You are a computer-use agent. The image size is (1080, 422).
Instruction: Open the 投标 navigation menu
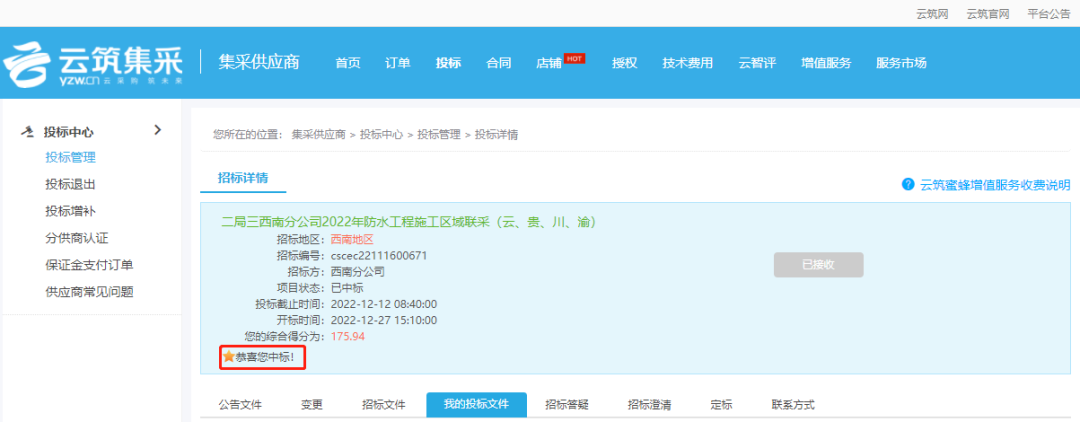448,63
